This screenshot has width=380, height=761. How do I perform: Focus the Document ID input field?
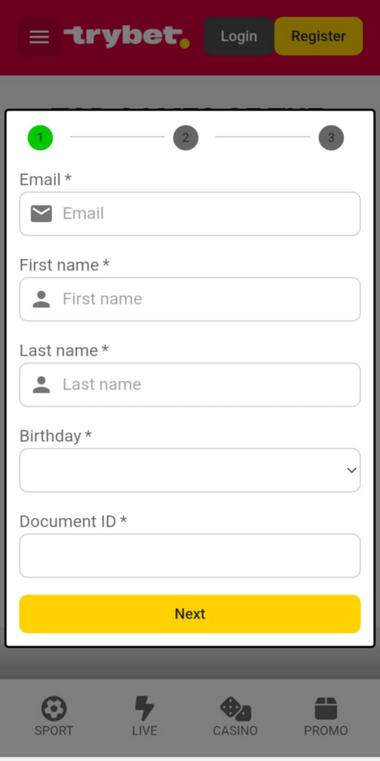[190, 556]
